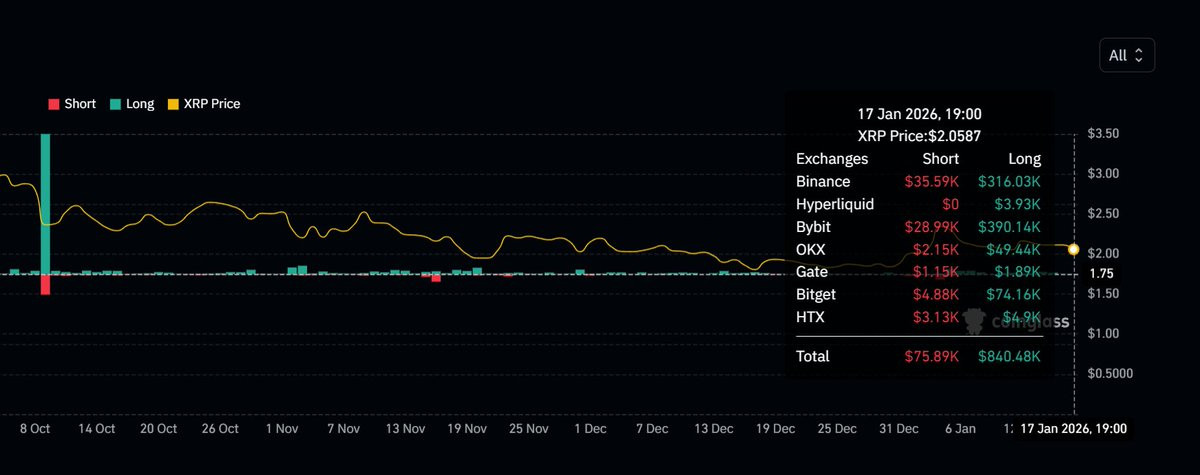The width and height of the screenshot is (1200, 475).
Task: Click the 19 Dec date axis label
Action: [x=775, y=428]
